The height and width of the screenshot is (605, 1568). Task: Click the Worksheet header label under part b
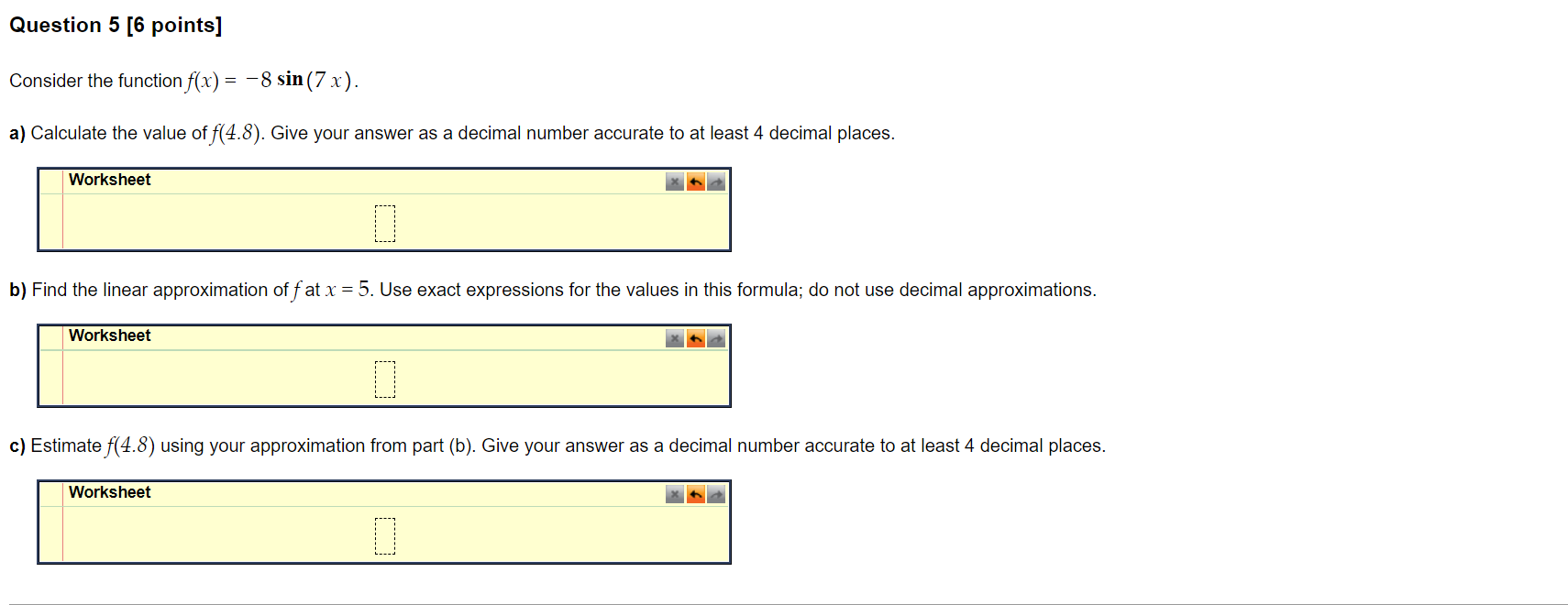coord(110,335)
